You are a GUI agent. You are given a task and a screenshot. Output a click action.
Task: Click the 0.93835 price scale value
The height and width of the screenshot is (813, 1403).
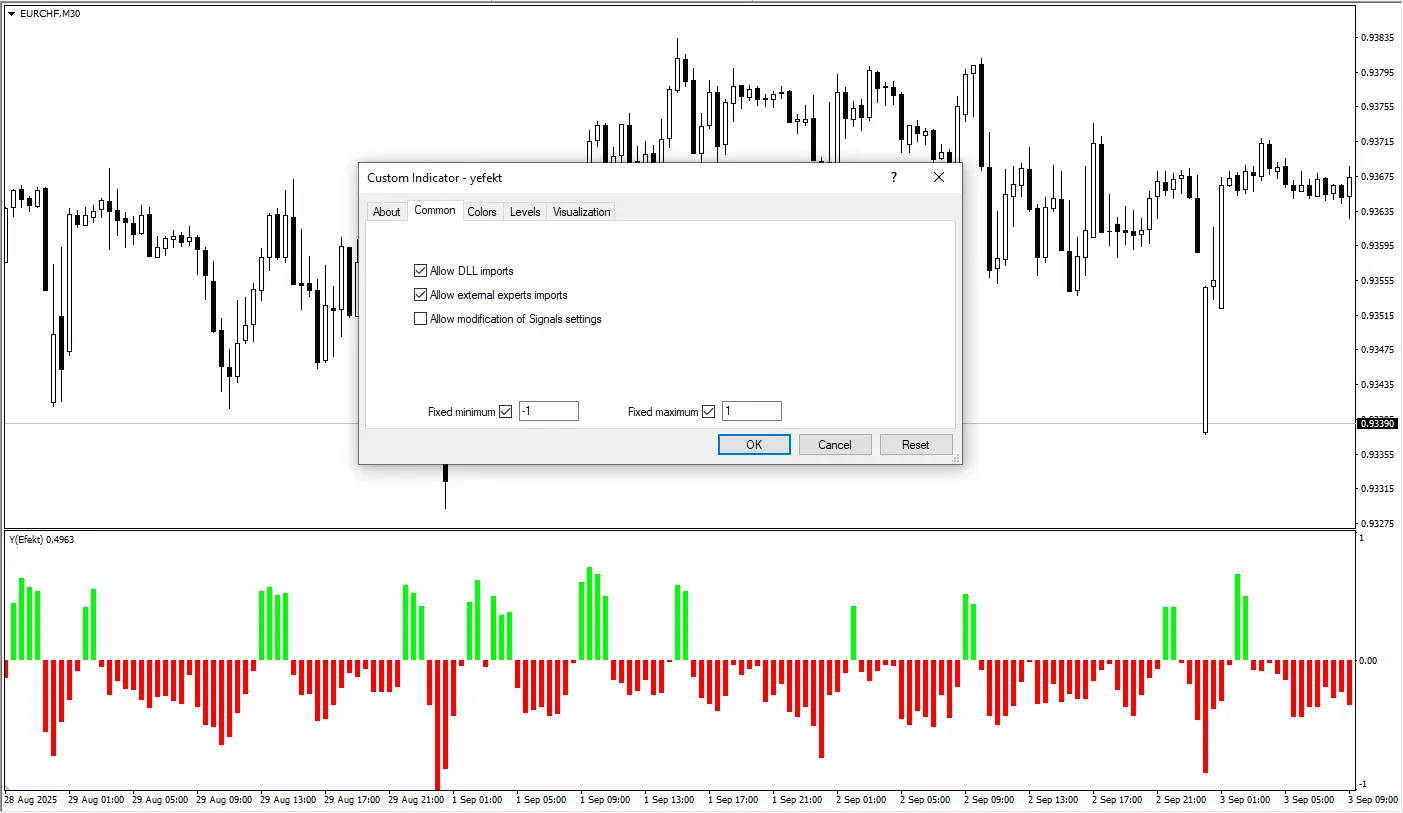pyautogui.click(x=1378, y=38)
